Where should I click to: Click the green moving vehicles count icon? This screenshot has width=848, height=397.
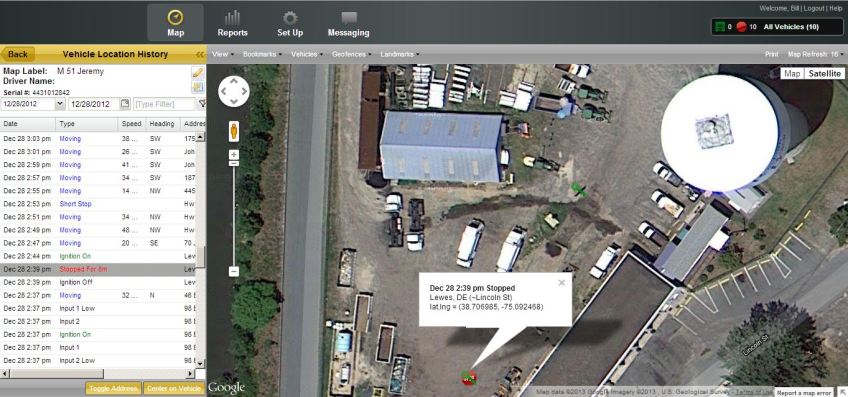click(720, 27)
